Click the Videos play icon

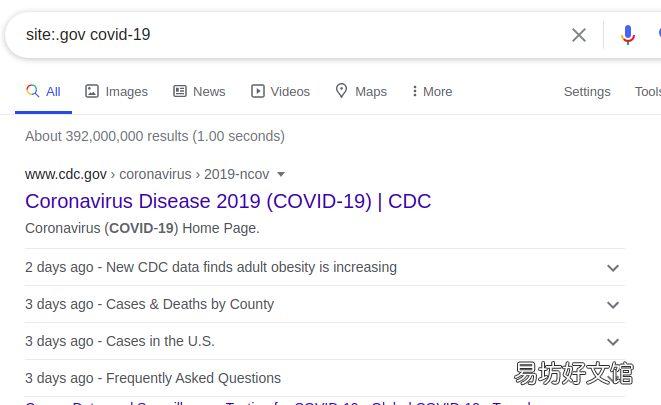tap(258, 91)
